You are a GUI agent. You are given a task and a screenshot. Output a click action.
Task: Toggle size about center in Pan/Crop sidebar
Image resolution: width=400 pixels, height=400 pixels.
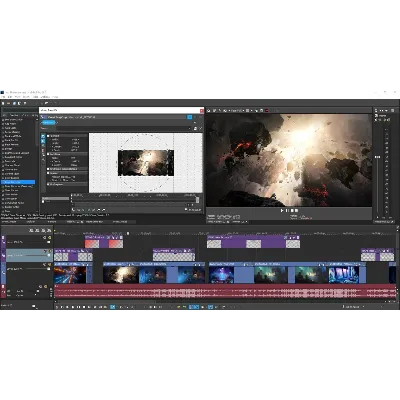43,160
